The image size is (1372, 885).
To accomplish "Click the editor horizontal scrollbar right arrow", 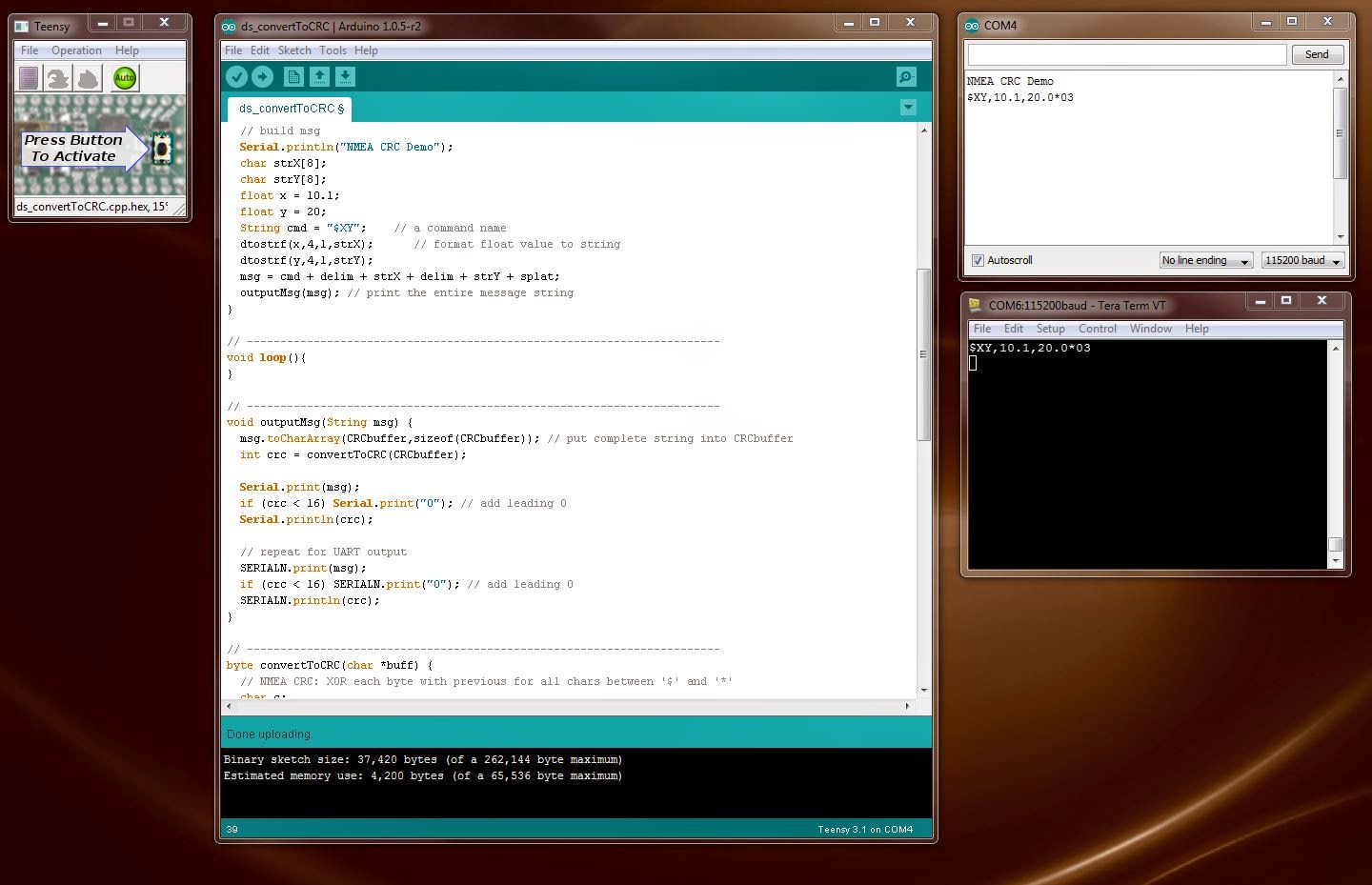I will click(907, 706).
